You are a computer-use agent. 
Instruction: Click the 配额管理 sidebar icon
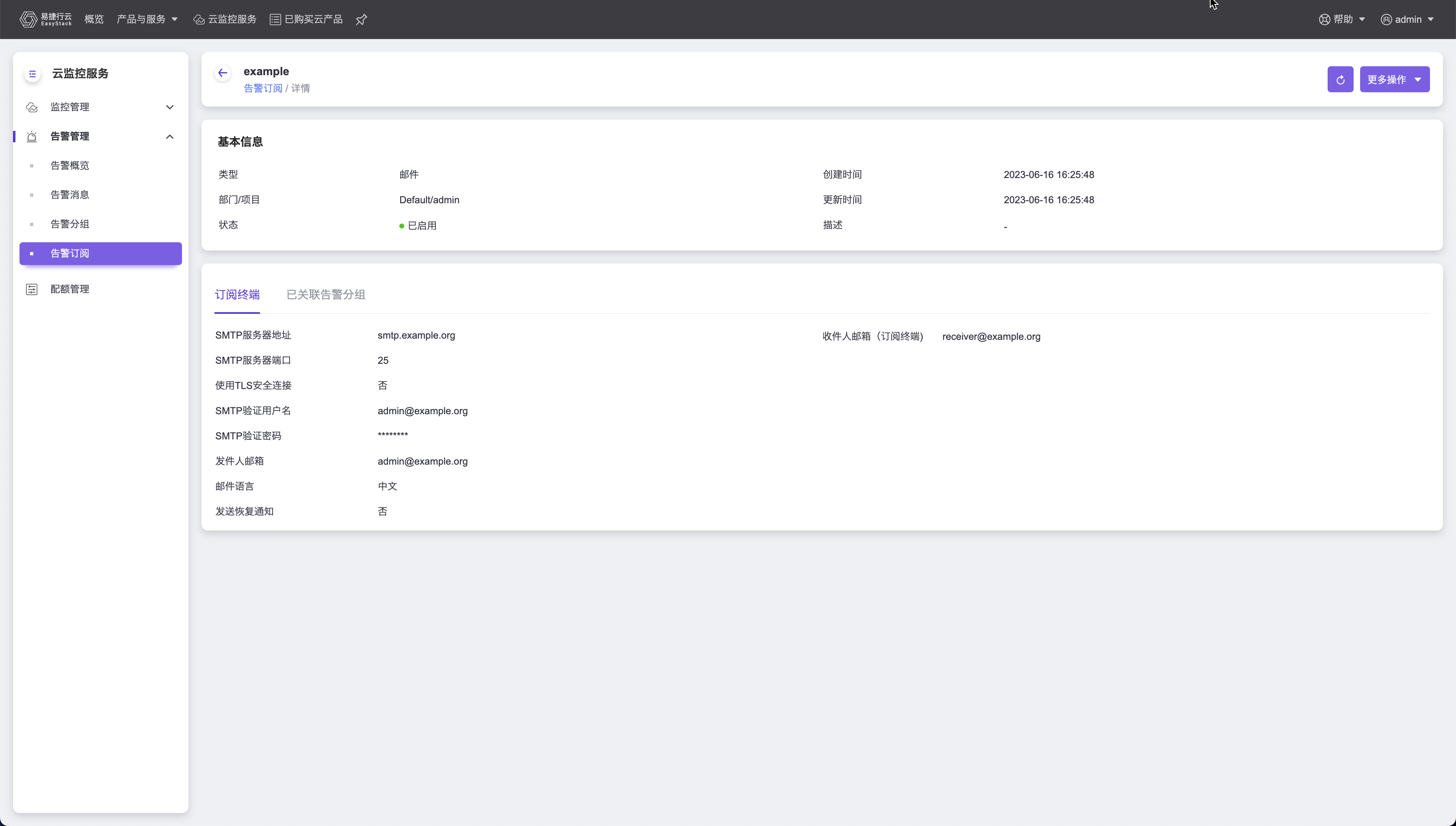(x=32, y=289)
